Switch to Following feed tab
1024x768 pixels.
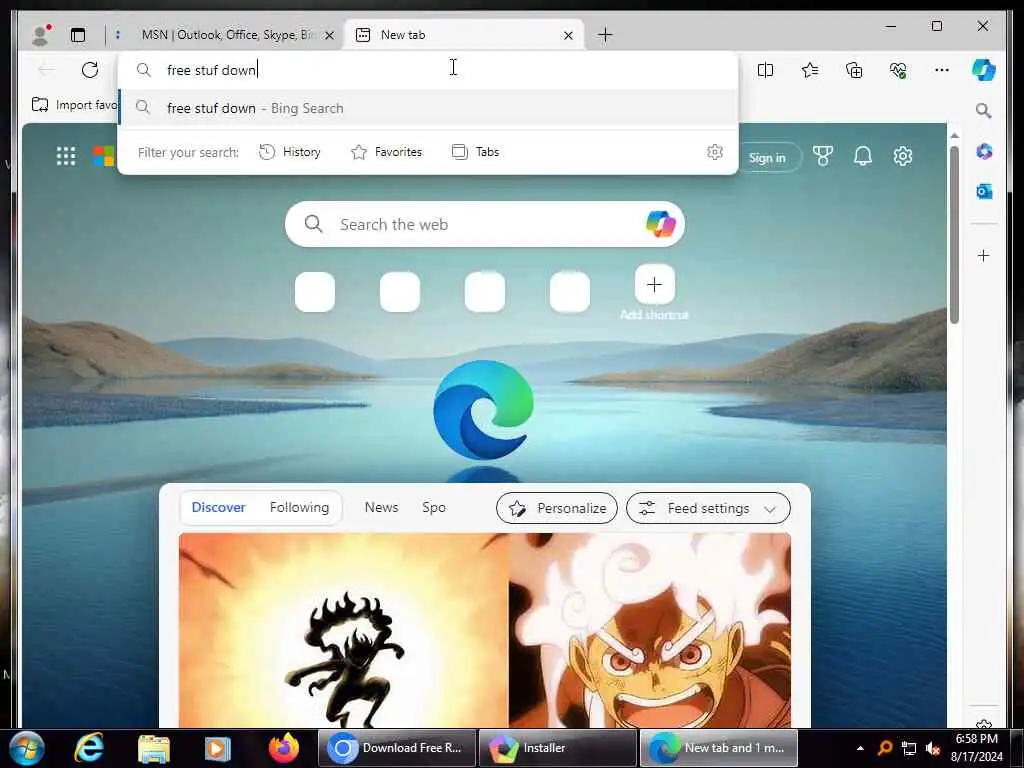(299, 507)
